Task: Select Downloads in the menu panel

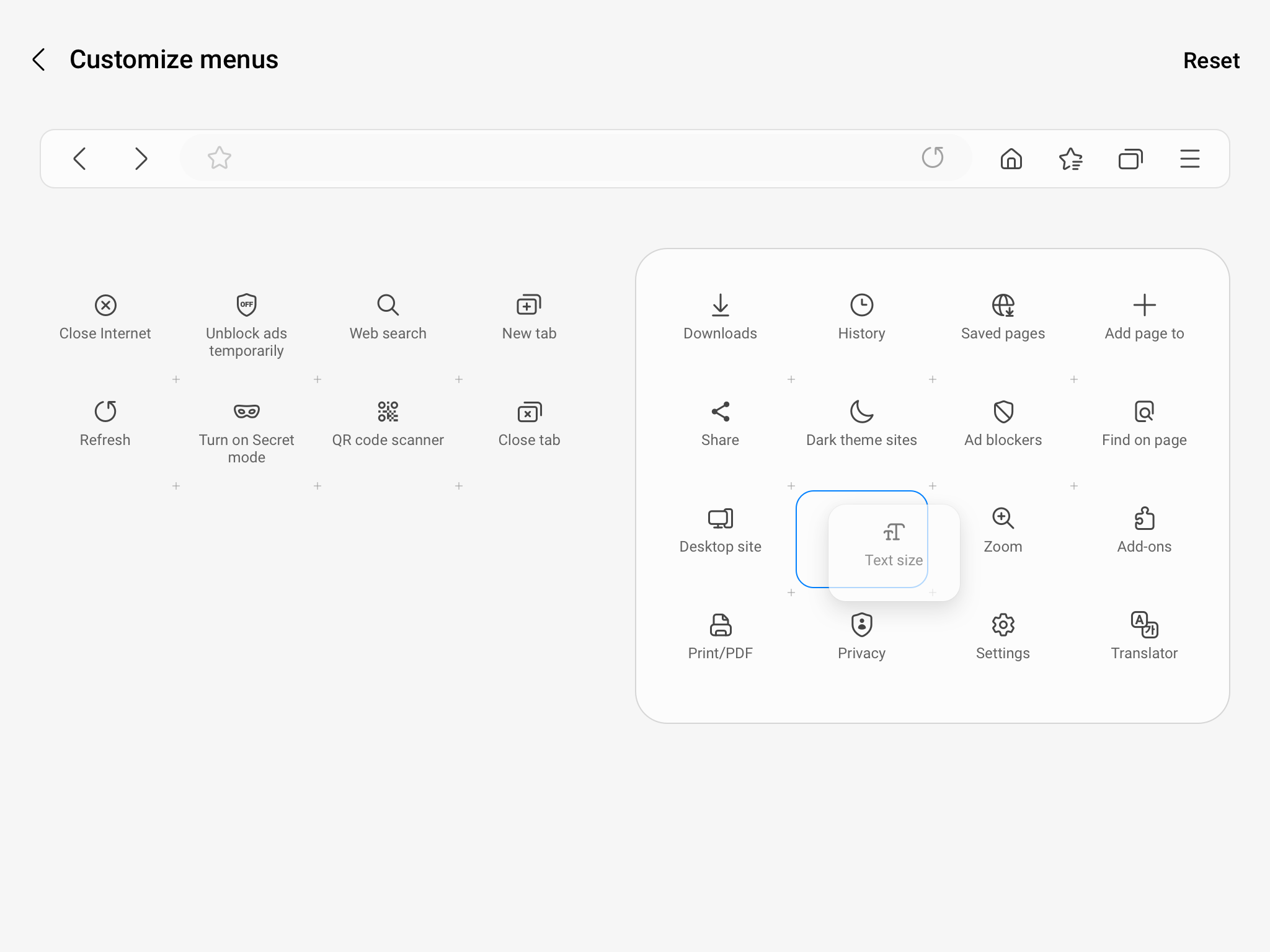Action: [x=721, y=318]
